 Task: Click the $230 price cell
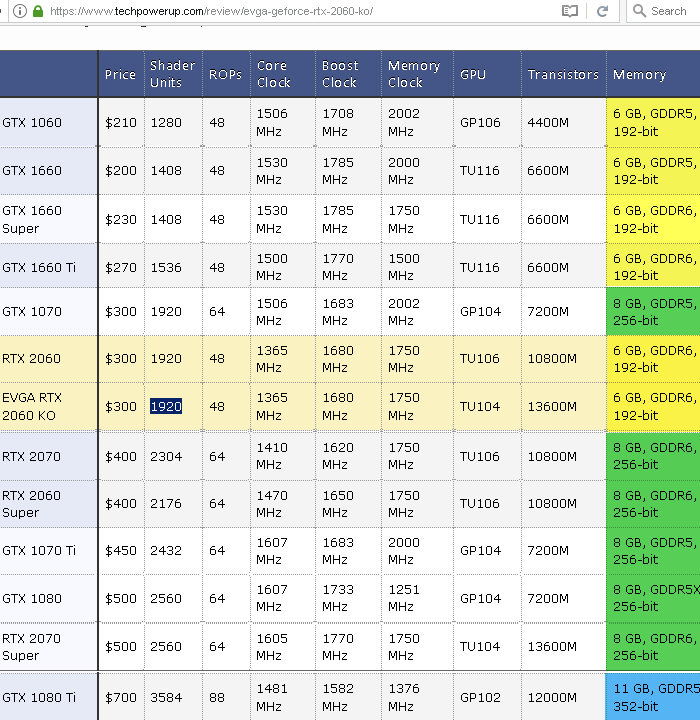point(121,219)
